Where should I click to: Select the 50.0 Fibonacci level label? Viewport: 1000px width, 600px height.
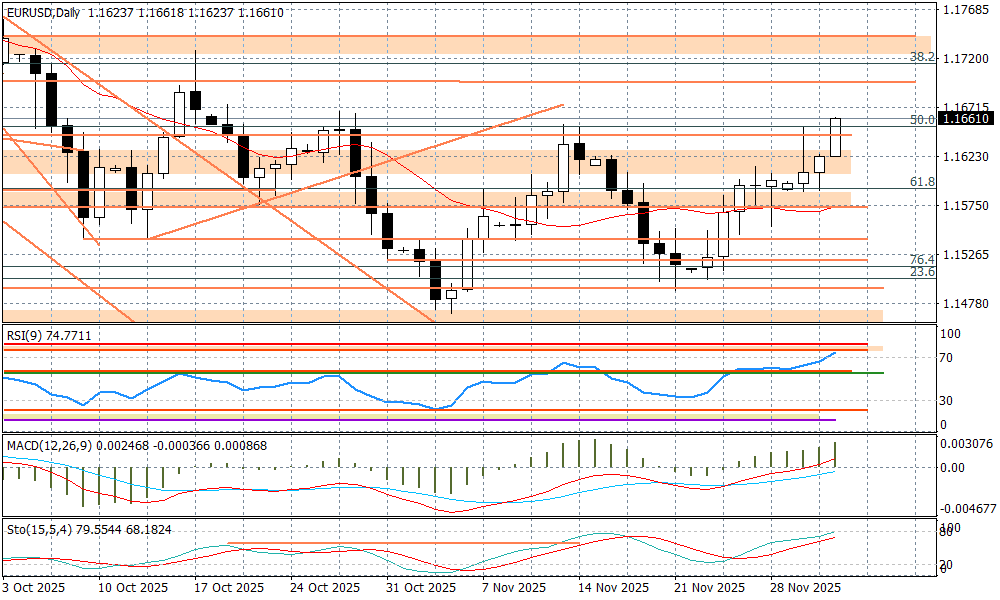click(x=922, y=120)
